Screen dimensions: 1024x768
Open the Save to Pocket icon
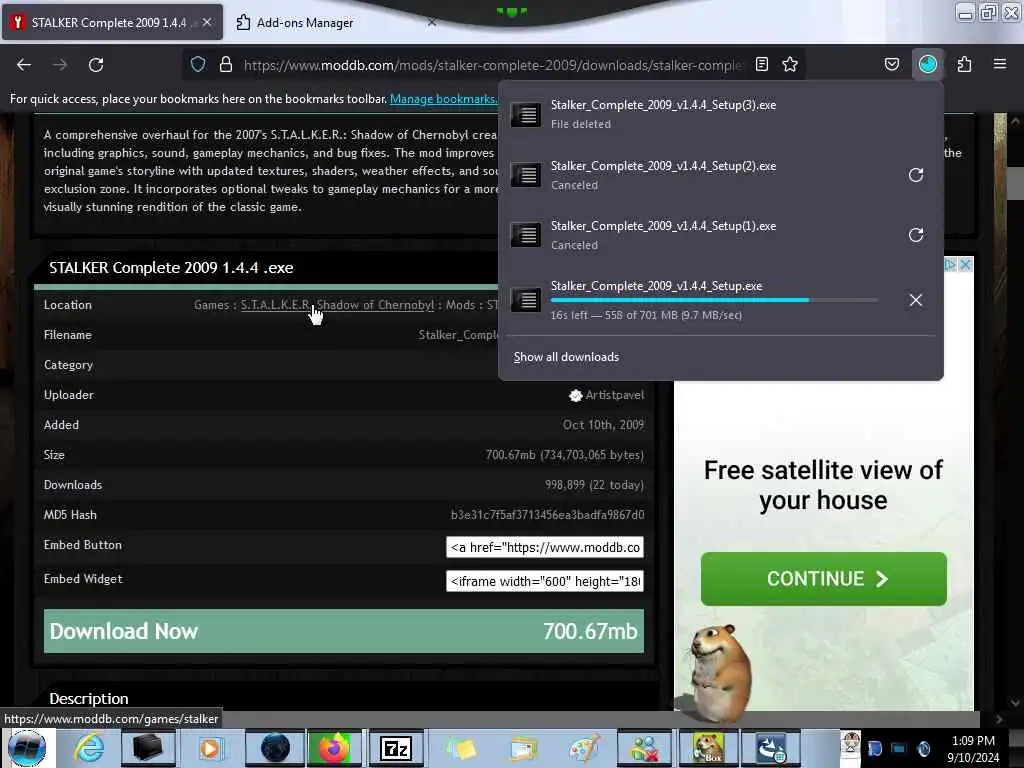[891, 64]
